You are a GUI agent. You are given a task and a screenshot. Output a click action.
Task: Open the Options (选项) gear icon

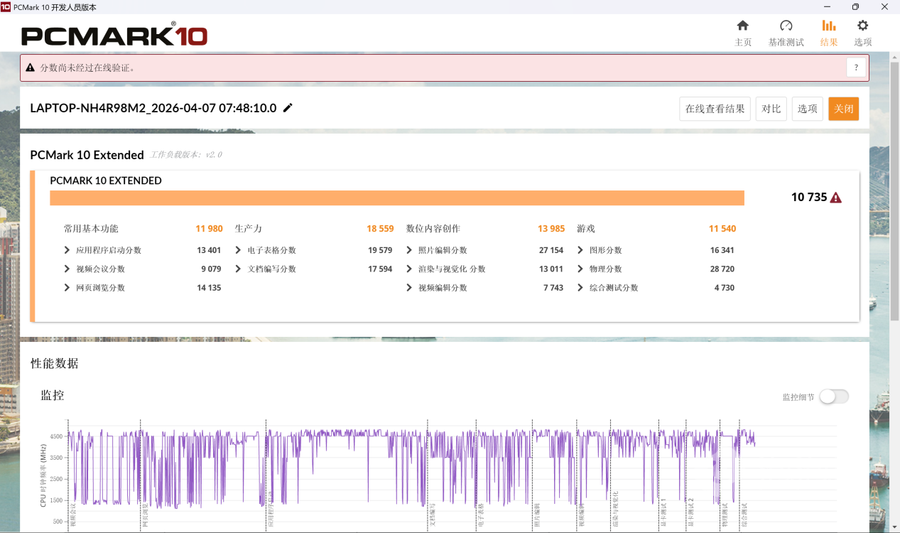tap(862, 26)
